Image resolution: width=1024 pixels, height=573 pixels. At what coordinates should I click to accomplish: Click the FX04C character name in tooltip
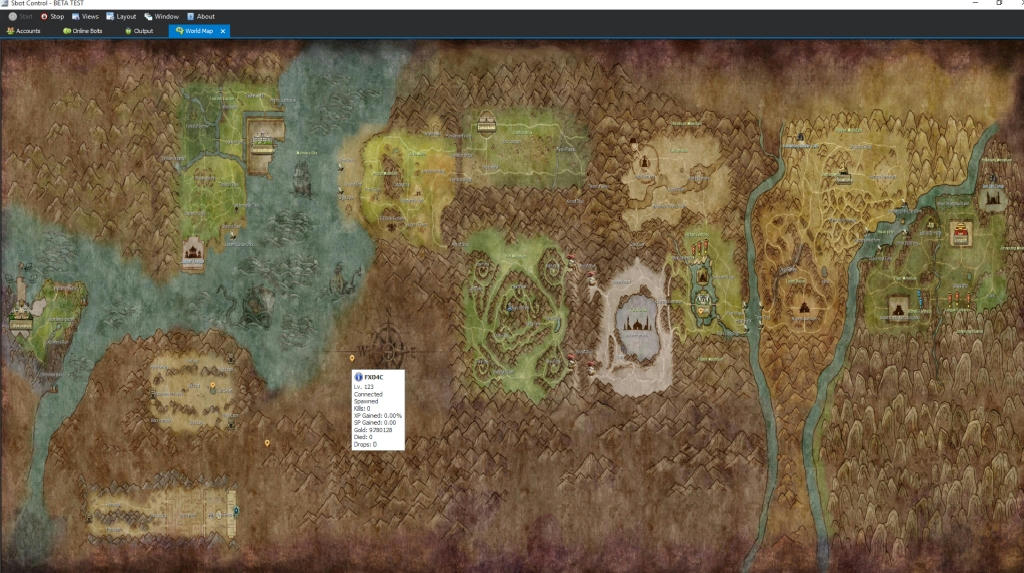point(374,377)
